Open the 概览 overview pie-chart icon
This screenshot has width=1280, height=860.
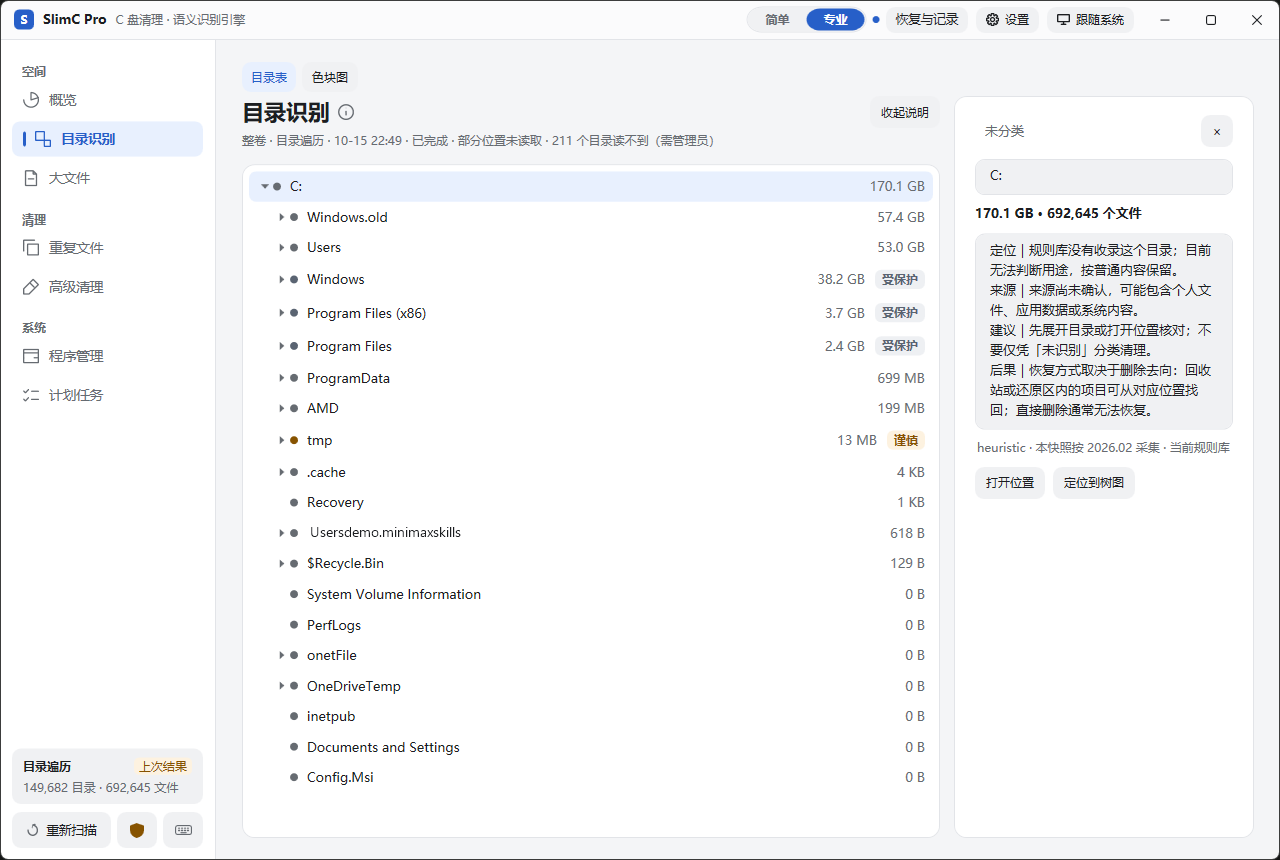[31, 100]
